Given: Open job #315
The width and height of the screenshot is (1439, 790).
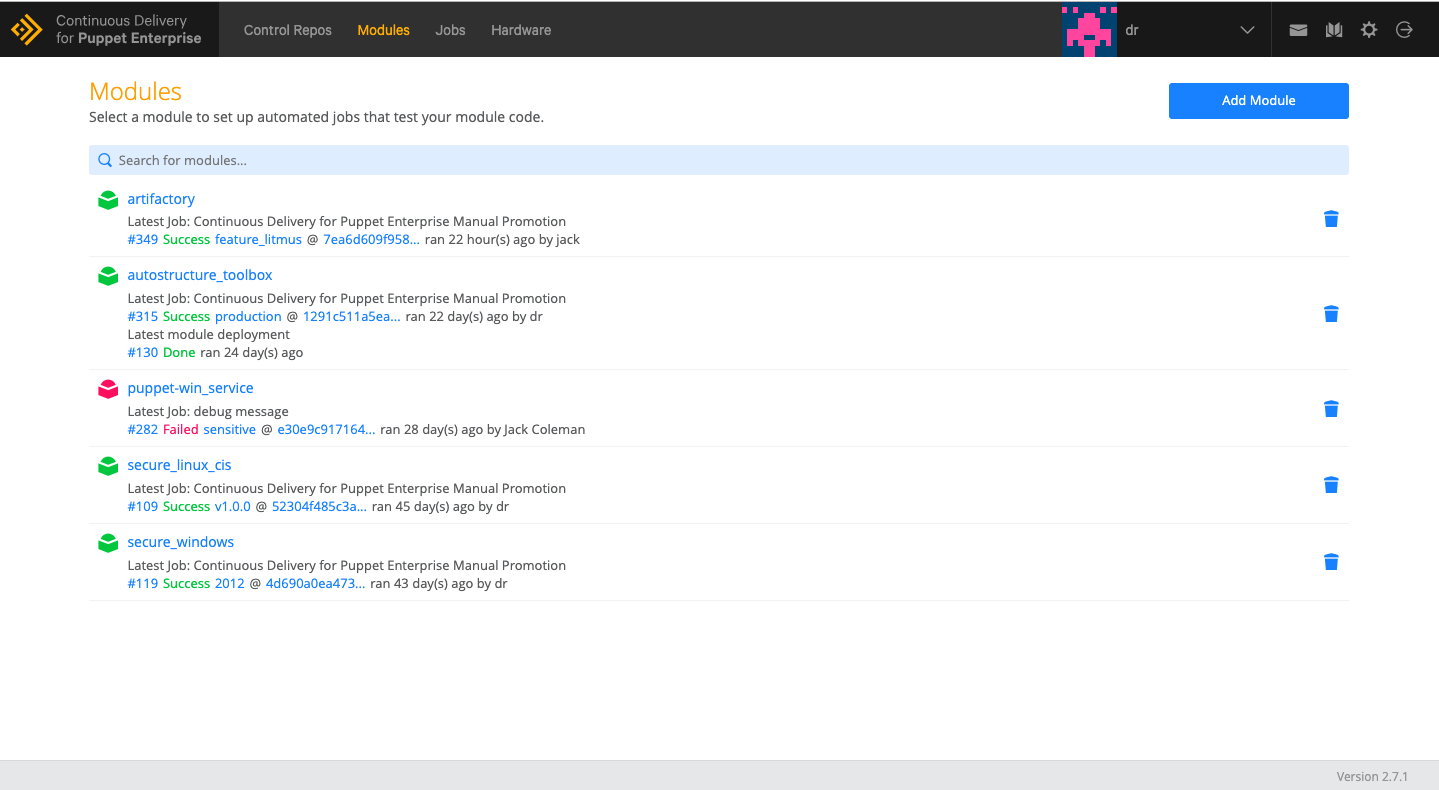Looking at the screenshot, I should (143, 317).
